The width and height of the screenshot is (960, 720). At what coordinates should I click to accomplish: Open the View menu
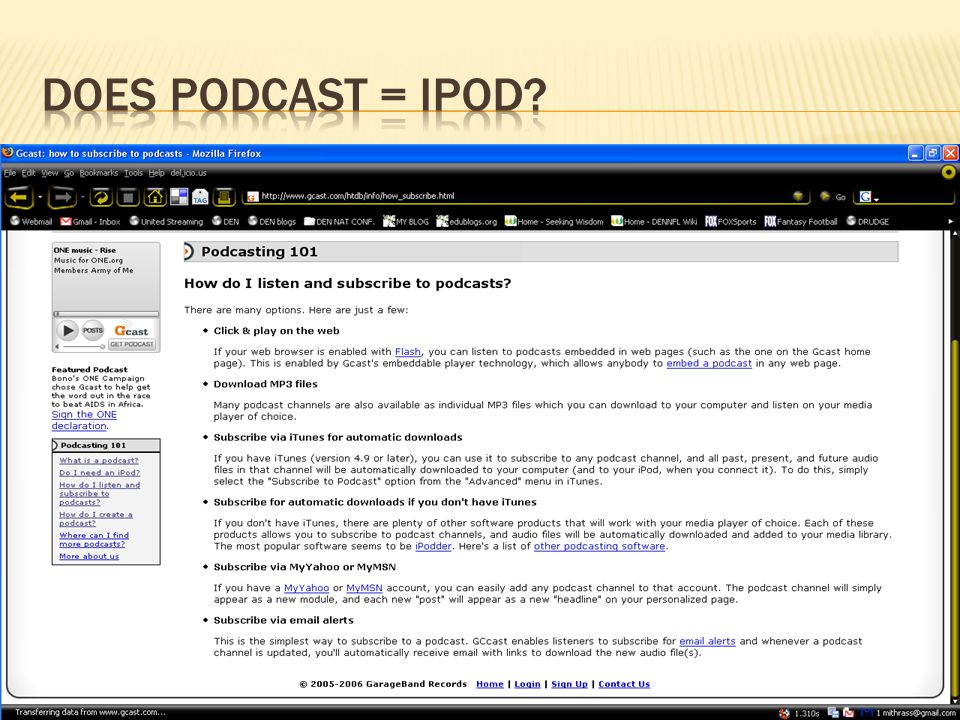[x=50, y=173]
